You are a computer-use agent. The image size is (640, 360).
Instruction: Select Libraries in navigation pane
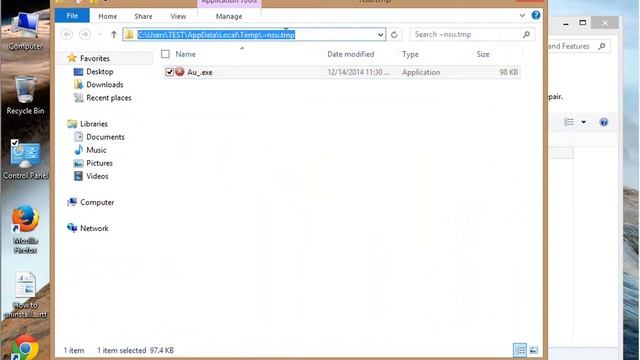pos(94,124)
